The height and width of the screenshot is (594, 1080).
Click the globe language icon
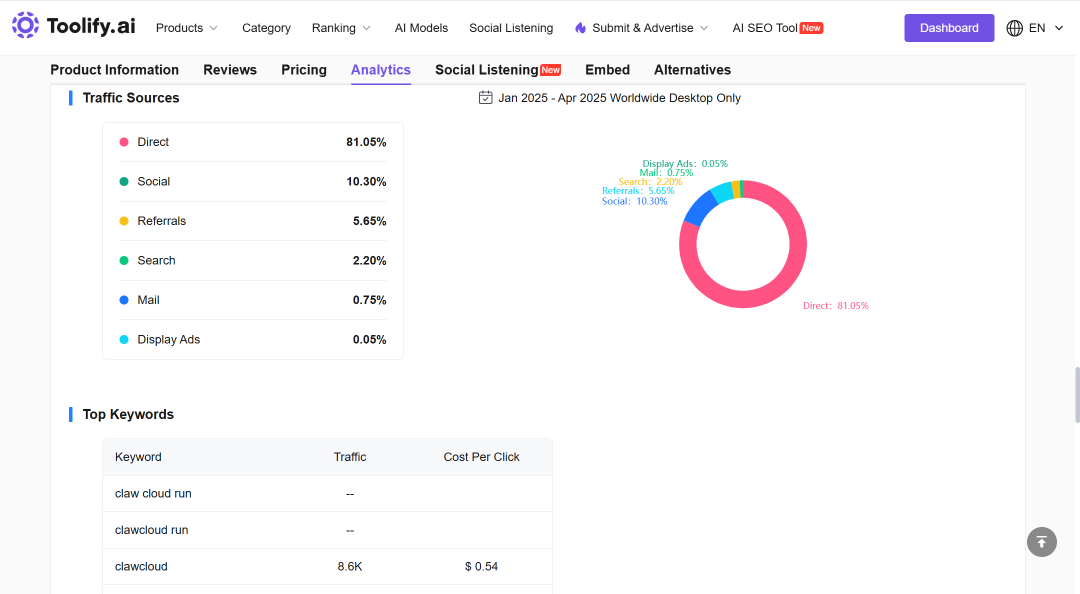1015,28
